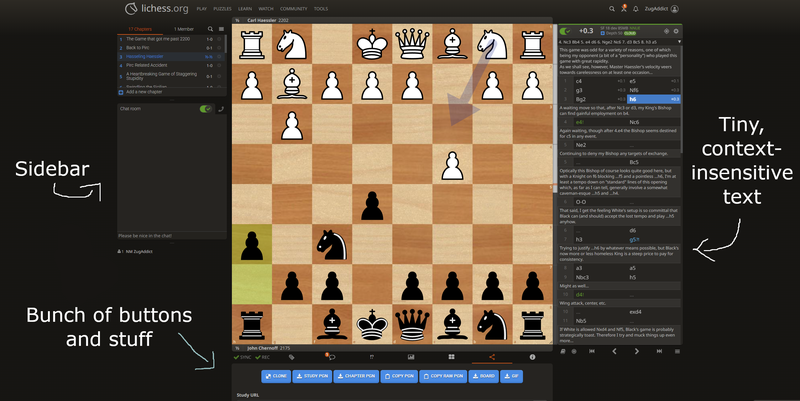This screenshot has width=800, height=401.
Task: Download the CHAPTER PGN
Action: [x=356, y=376]
